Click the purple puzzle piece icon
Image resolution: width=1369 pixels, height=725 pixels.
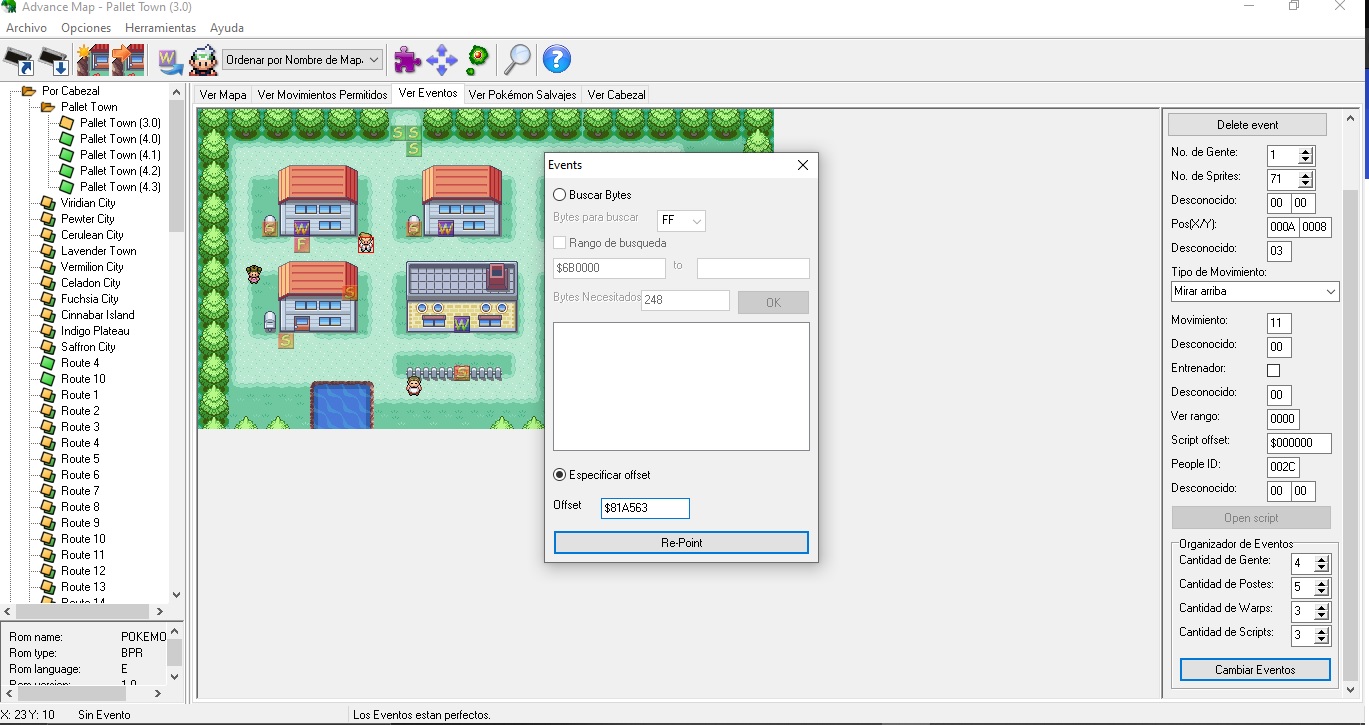click(407, 60)
